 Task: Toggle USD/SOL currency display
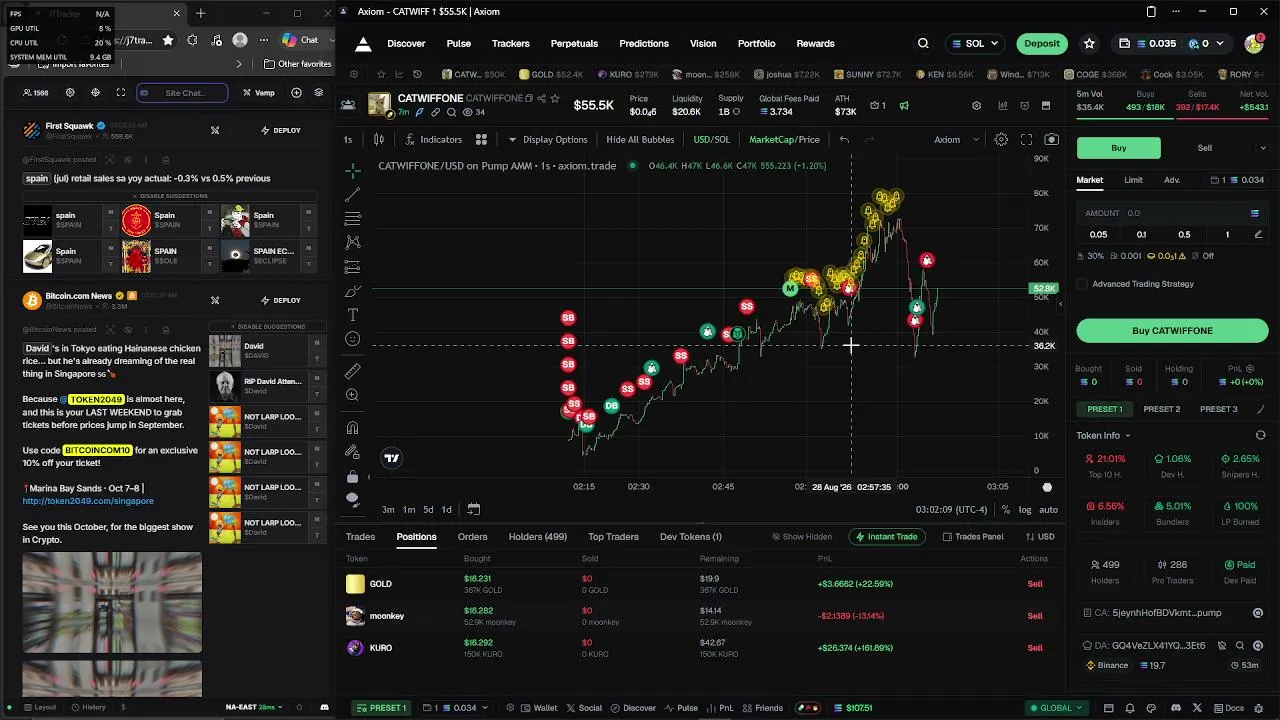pyautogui.click(x=712, y=140)
